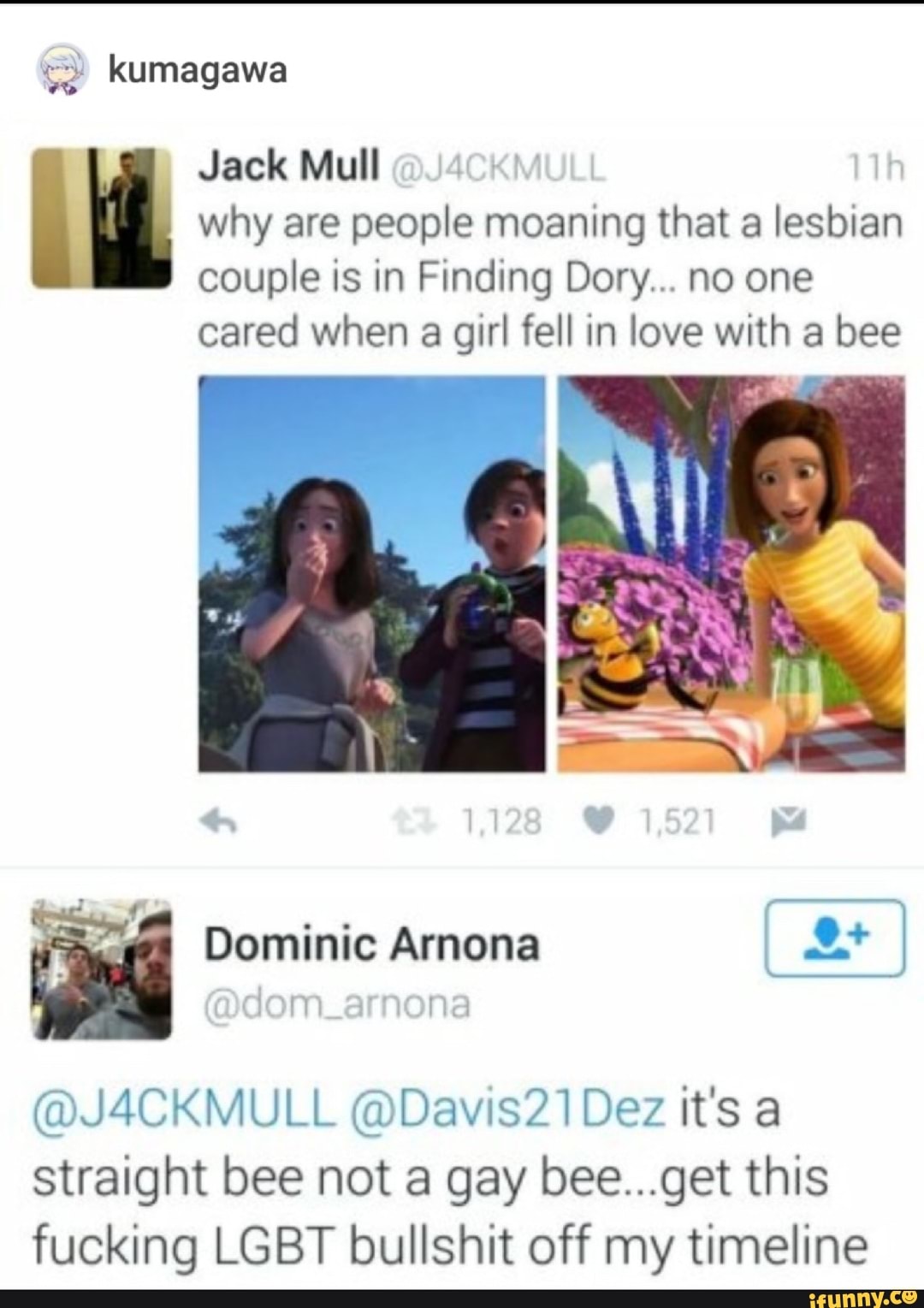Open the @Davis21Dez mention link
The image size is (924, 1308).
(507, 1109)
